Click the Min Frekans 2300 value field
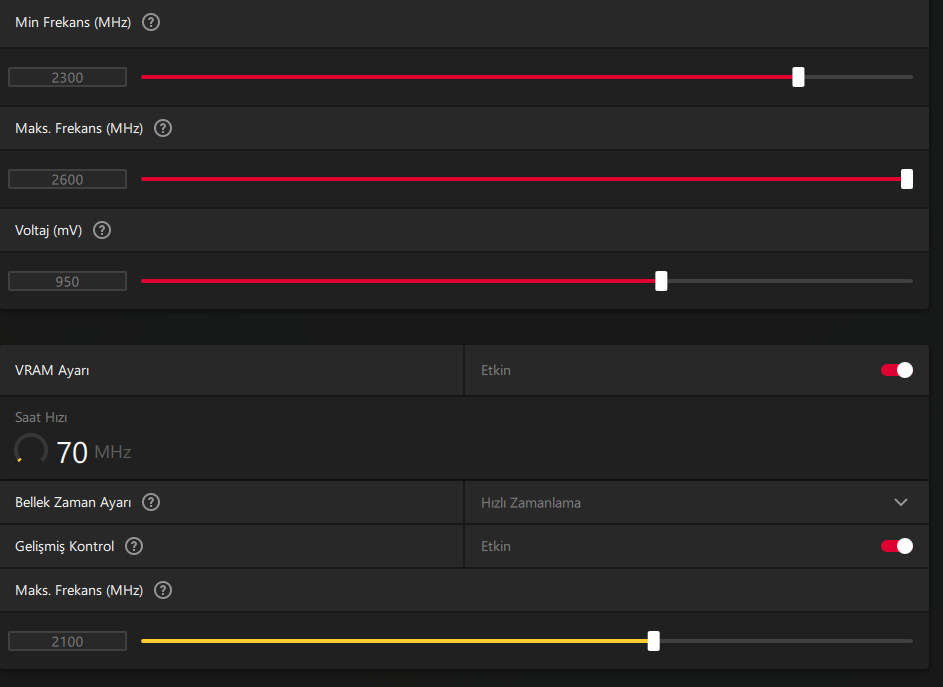This screenshot has height=687, width=943. pos(67,77)
